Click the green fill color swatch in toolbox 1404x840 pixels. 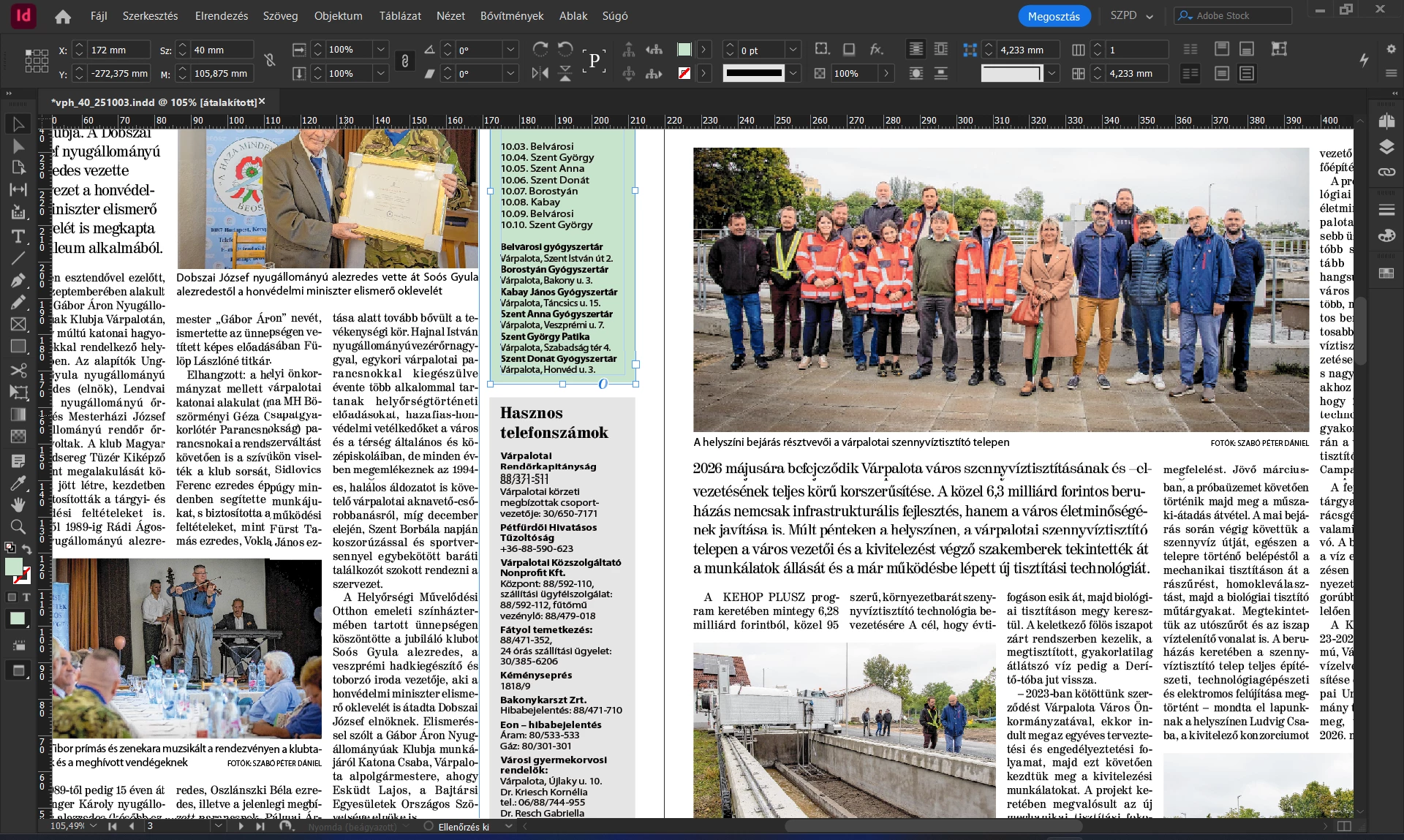[13, 567]
